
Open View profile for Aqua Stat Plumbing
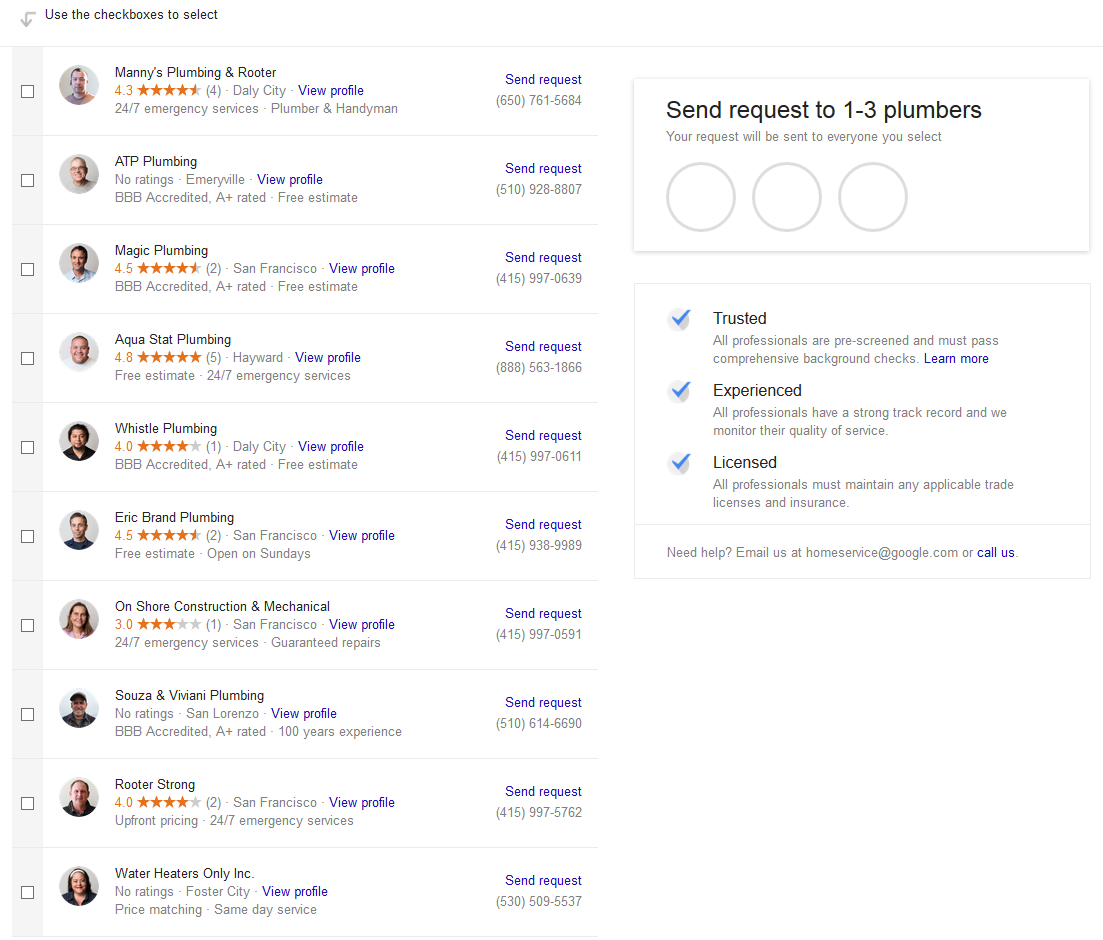click(328, 358)
